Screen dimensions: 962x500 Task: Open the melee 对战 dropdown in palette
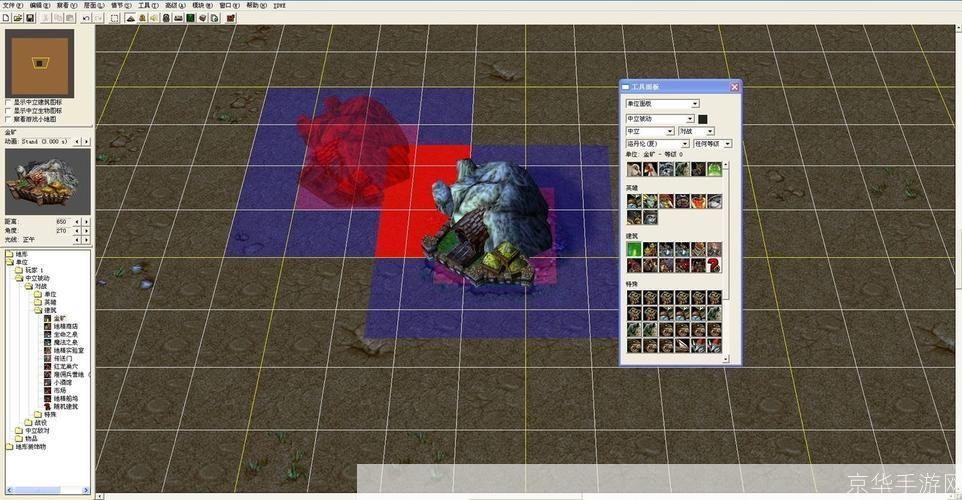pos(696,131)
